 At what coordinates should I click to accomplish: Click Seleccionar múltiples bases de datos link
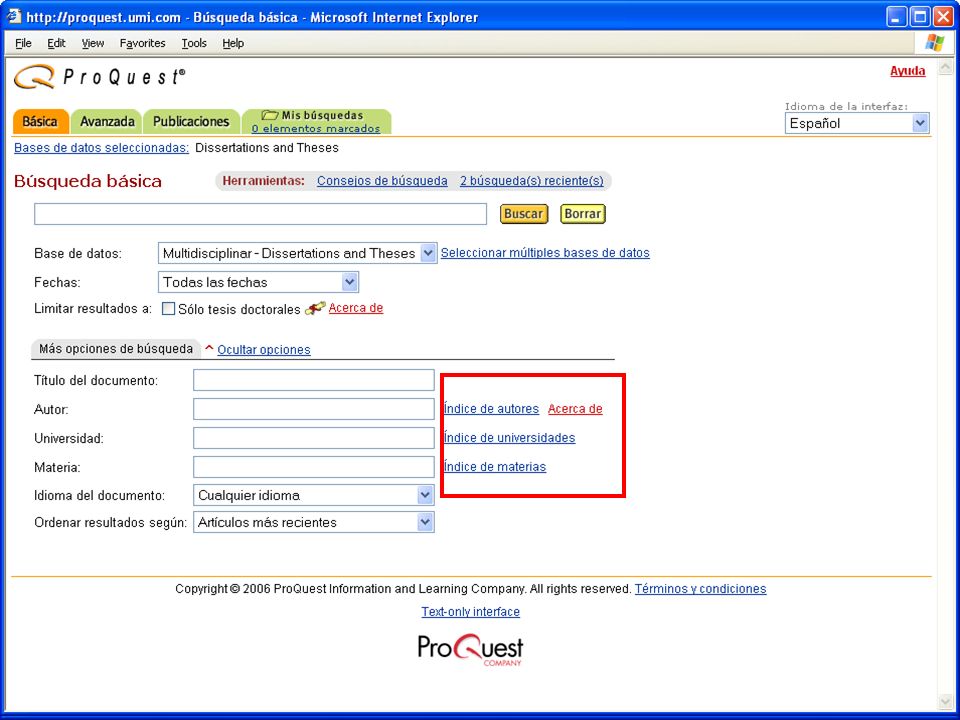pos(545,253)
